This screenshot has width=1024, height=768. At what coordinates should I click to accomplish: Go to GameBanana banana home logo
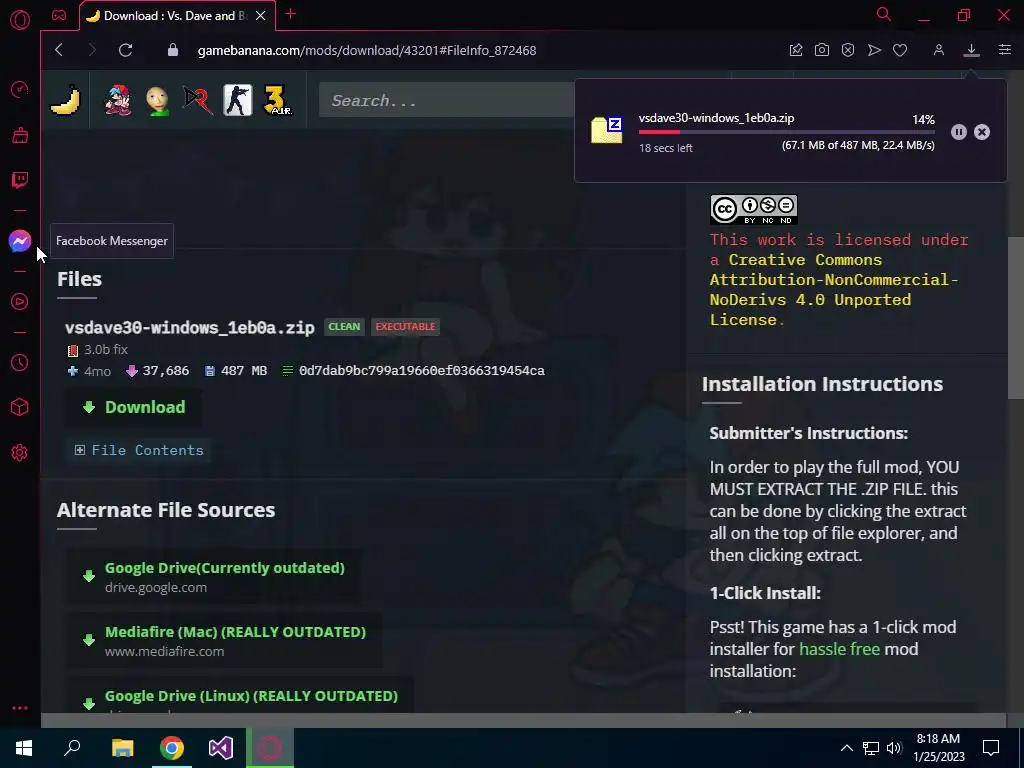(x=65, y=101)
